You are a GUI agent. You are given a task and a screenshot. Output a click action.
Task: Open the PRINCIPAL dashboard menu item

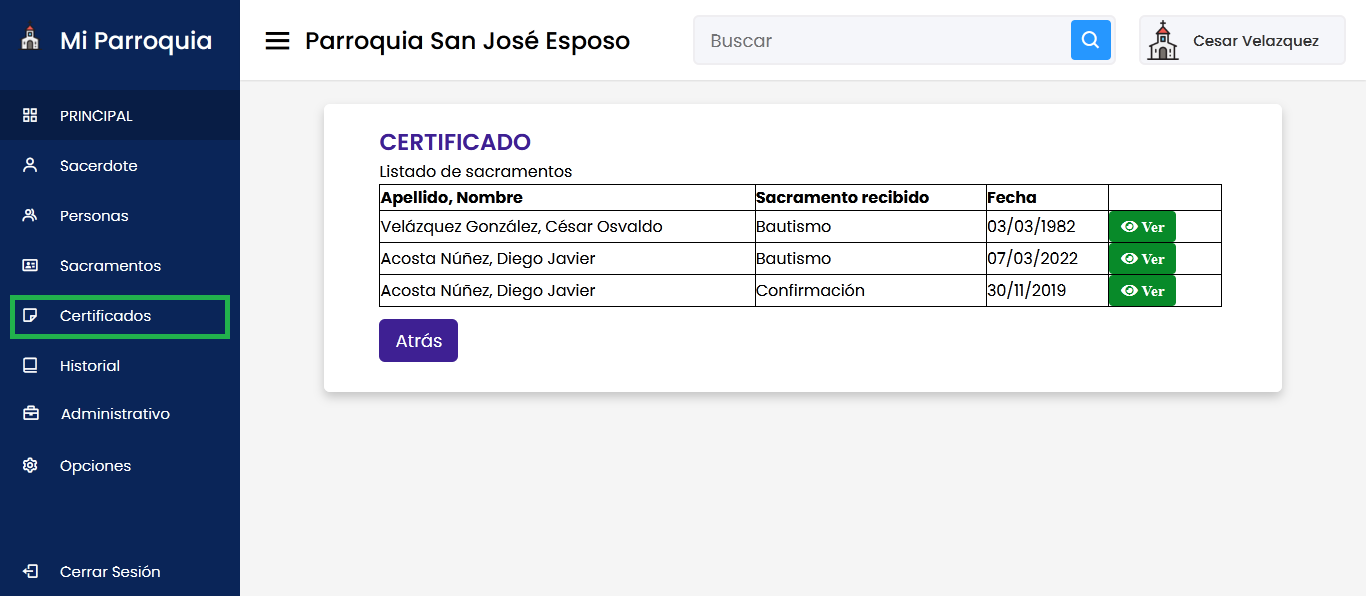pyautogui.click(x=96, y=116)
